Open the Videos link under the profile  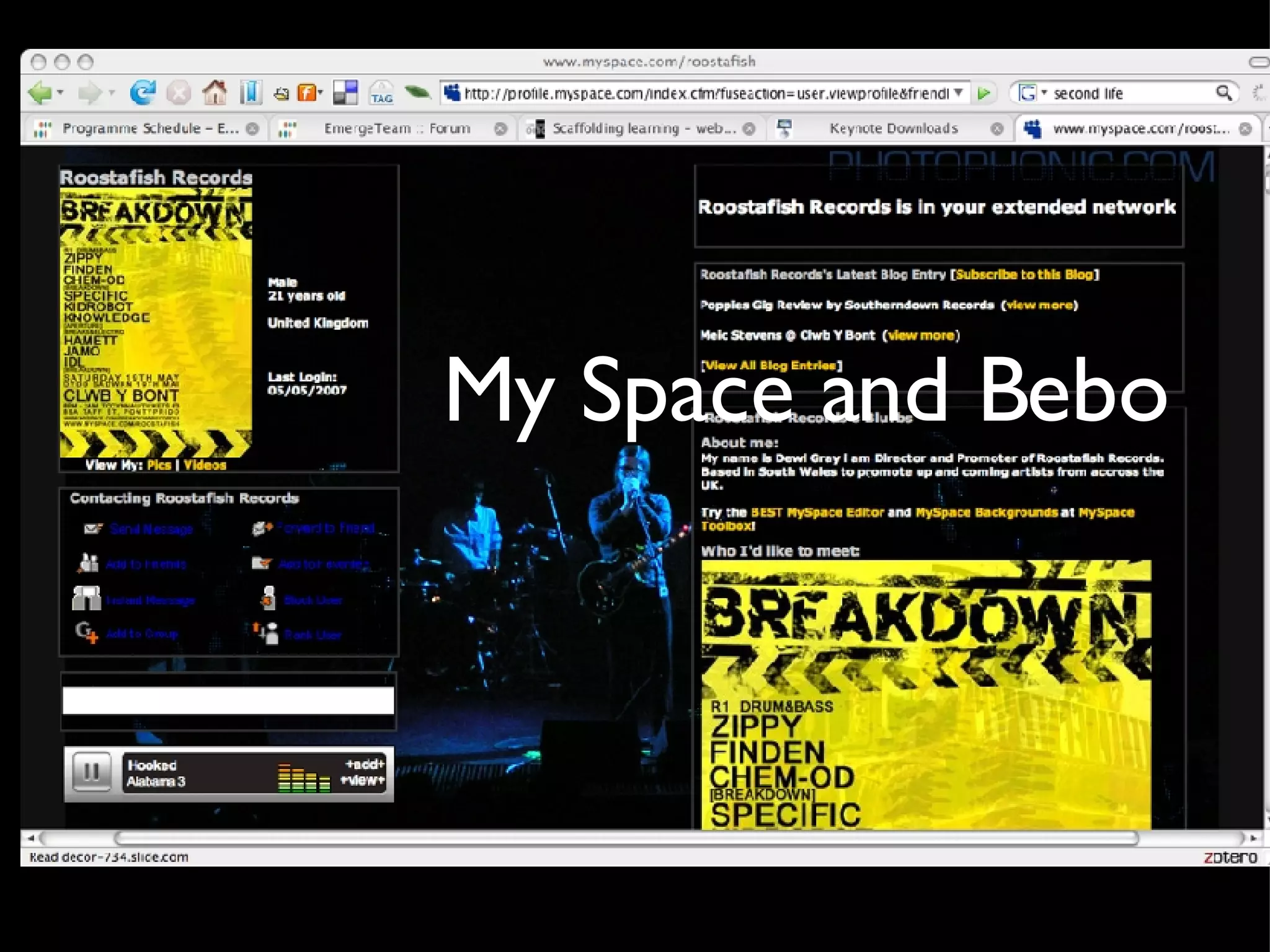(205, 465)
